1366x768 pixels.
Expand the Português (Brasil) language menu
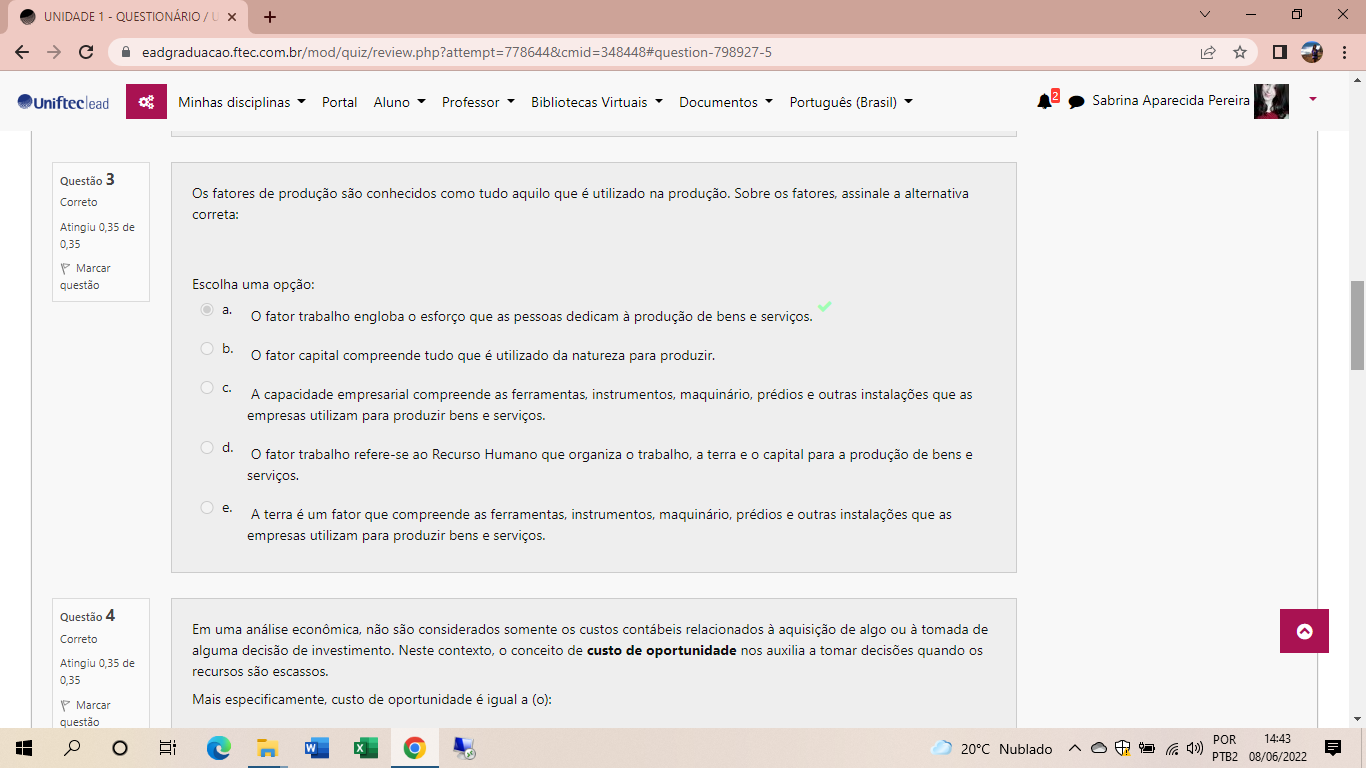850,102
